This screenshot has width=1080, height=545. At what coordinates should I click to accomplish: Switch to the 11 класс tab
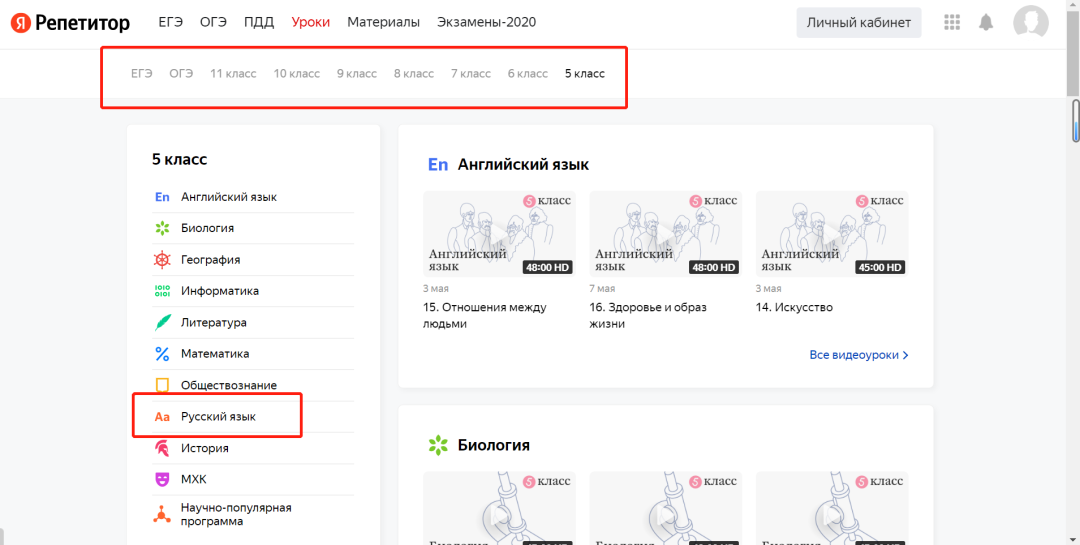[233, 74]
